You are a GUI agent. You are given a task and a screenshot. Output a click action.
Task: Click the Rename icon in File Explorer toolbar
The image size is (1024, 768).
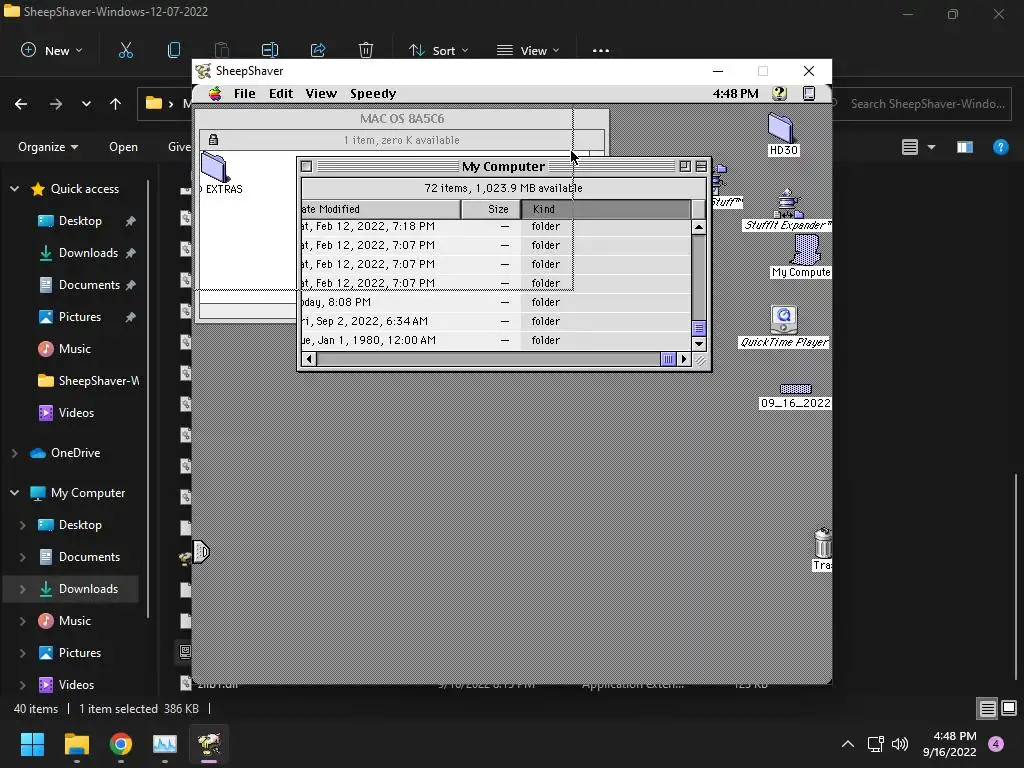coord(270,50)
